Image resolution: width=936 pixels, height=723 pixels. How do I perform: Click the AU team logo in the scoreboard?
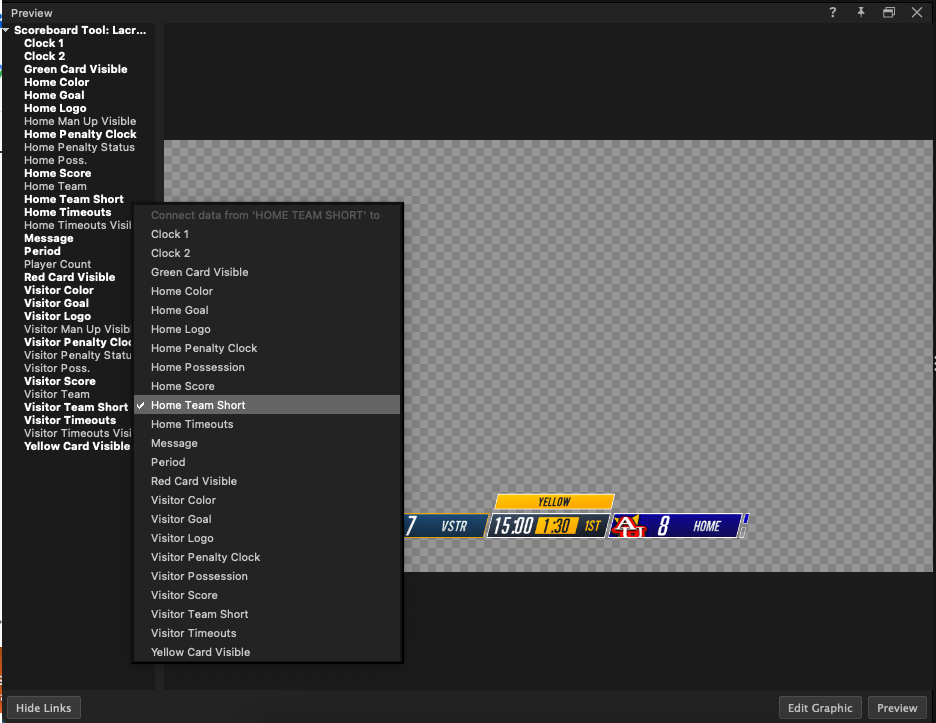[630, 526]
